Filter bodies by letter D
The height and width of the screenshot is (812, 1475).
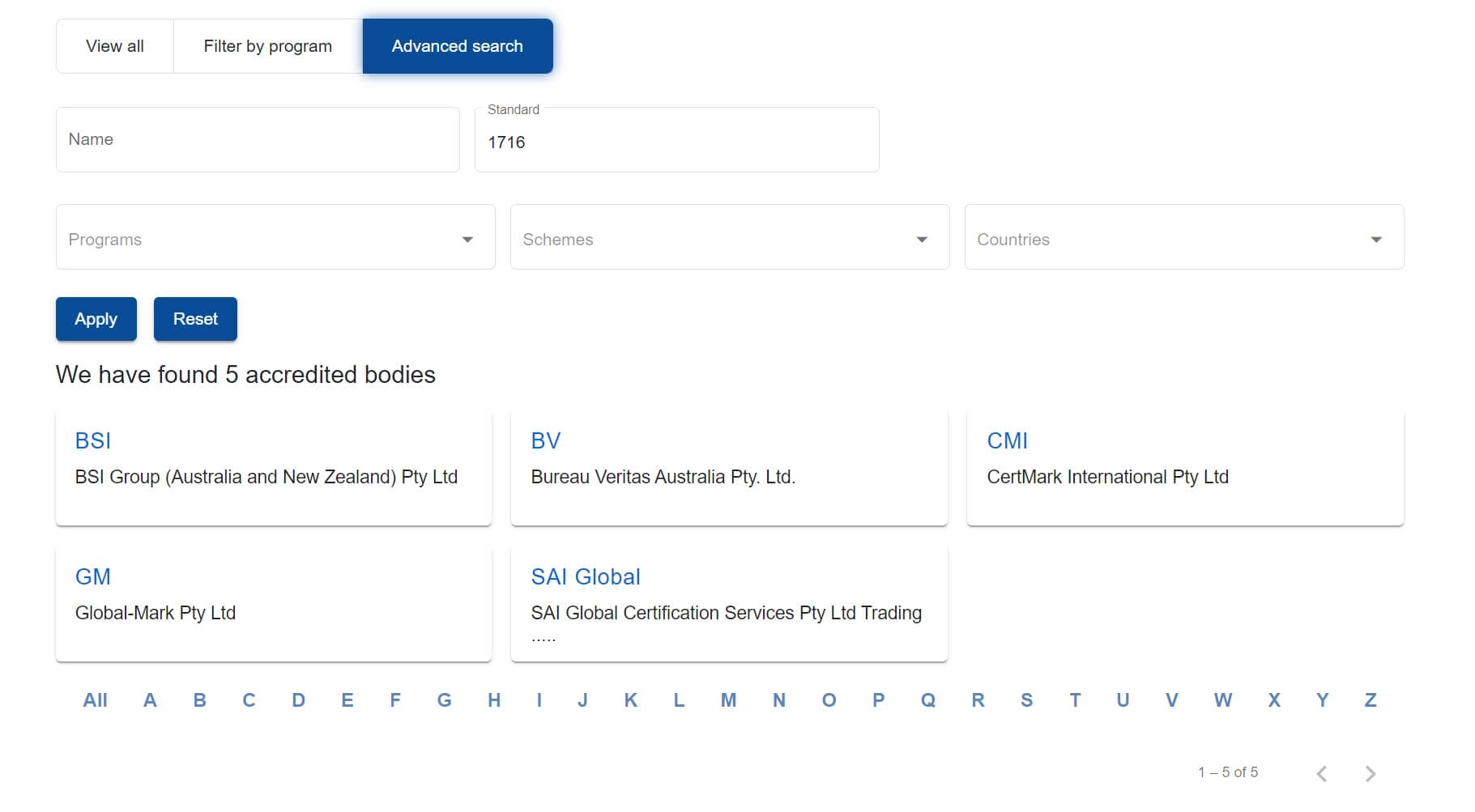point(299,700)
